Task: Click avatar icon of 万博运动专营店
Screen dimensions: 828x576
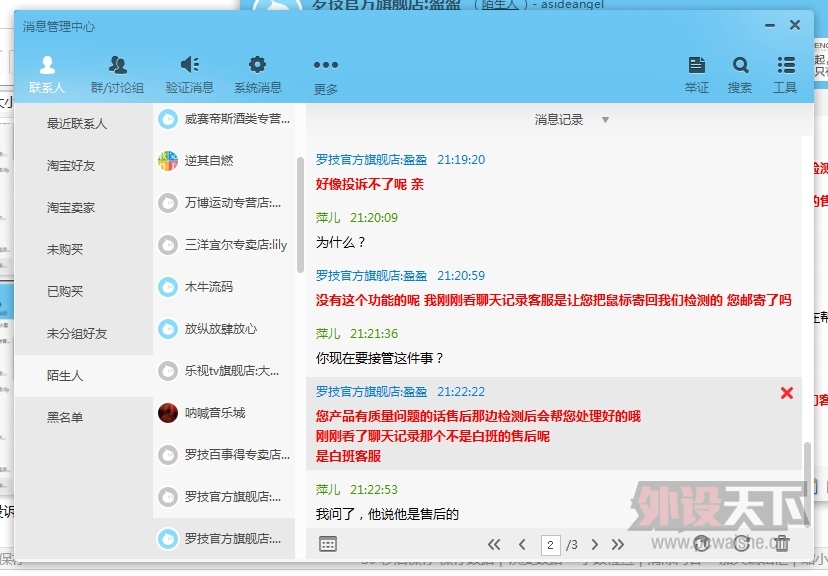Action: [x=168, y=203]
